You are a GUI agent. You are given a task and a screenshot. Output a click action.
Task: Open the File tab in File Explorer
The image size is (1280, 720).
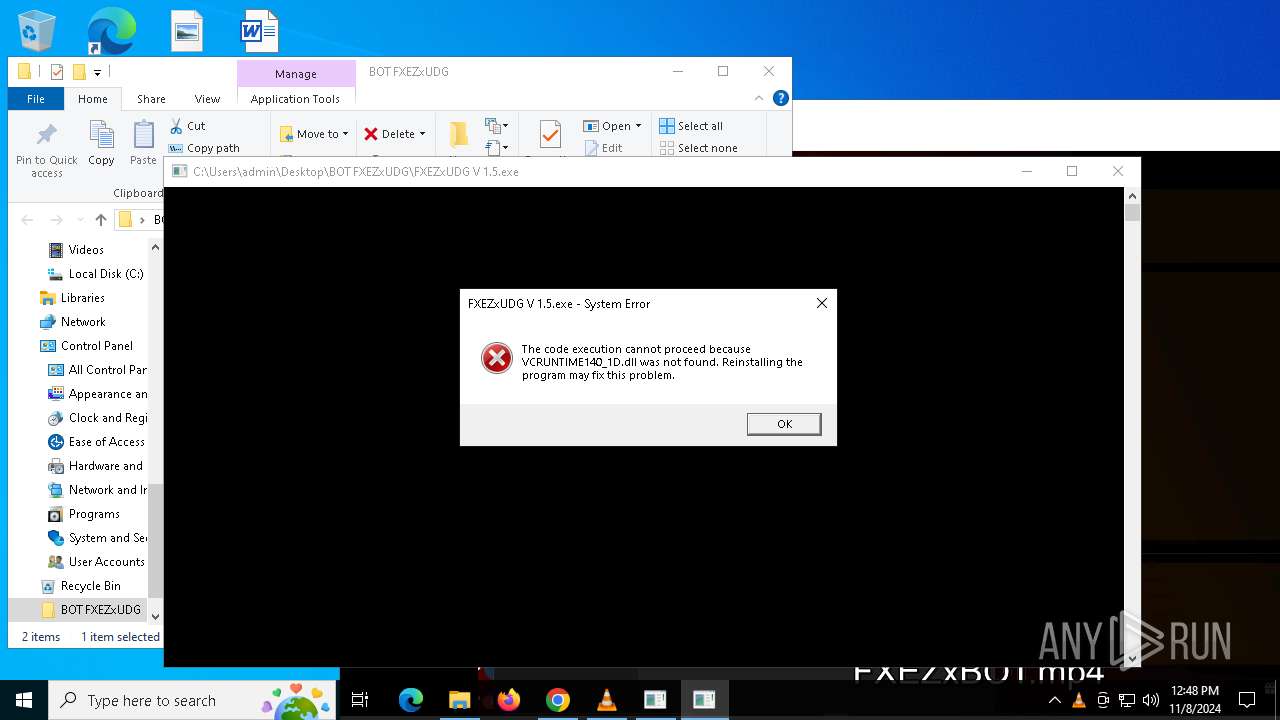click(x=36, y=99)
